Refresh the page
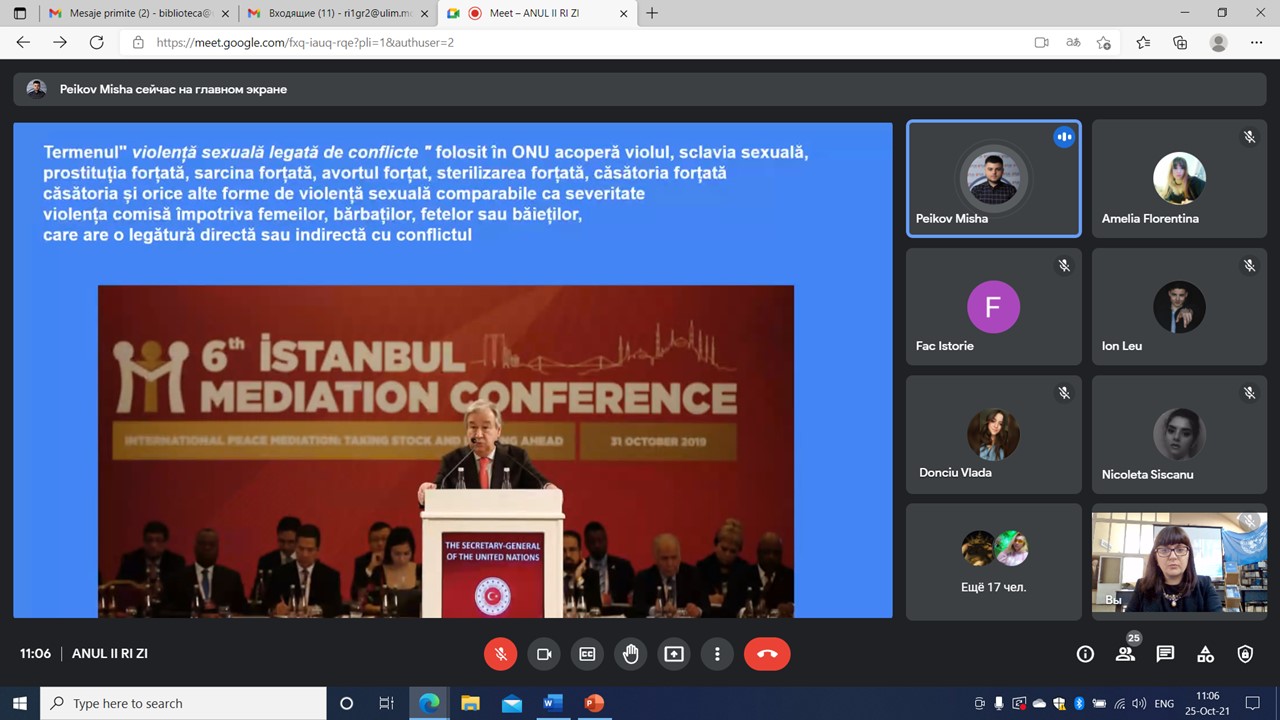1280x720 pixels. coord(97,43)
